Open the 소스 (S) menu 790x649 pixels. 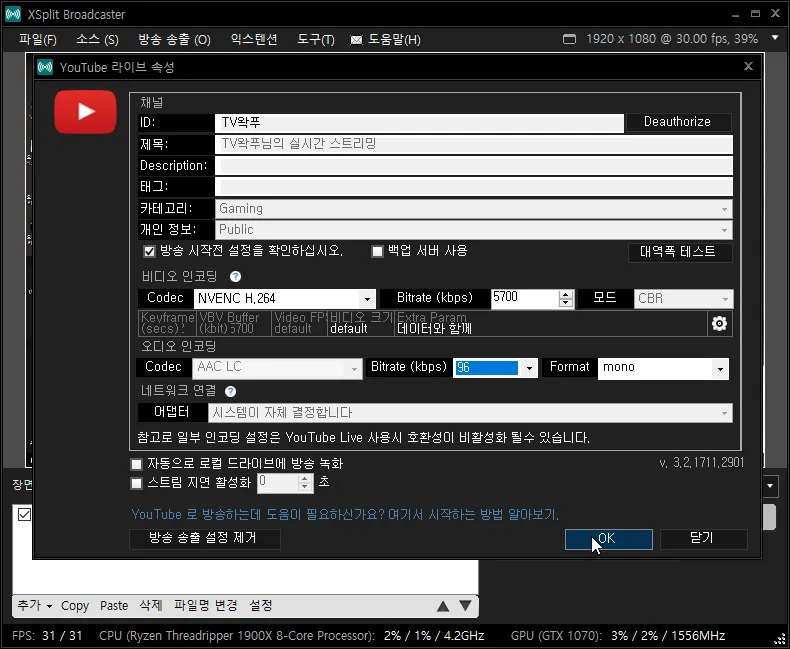click(x=97, y=39)
